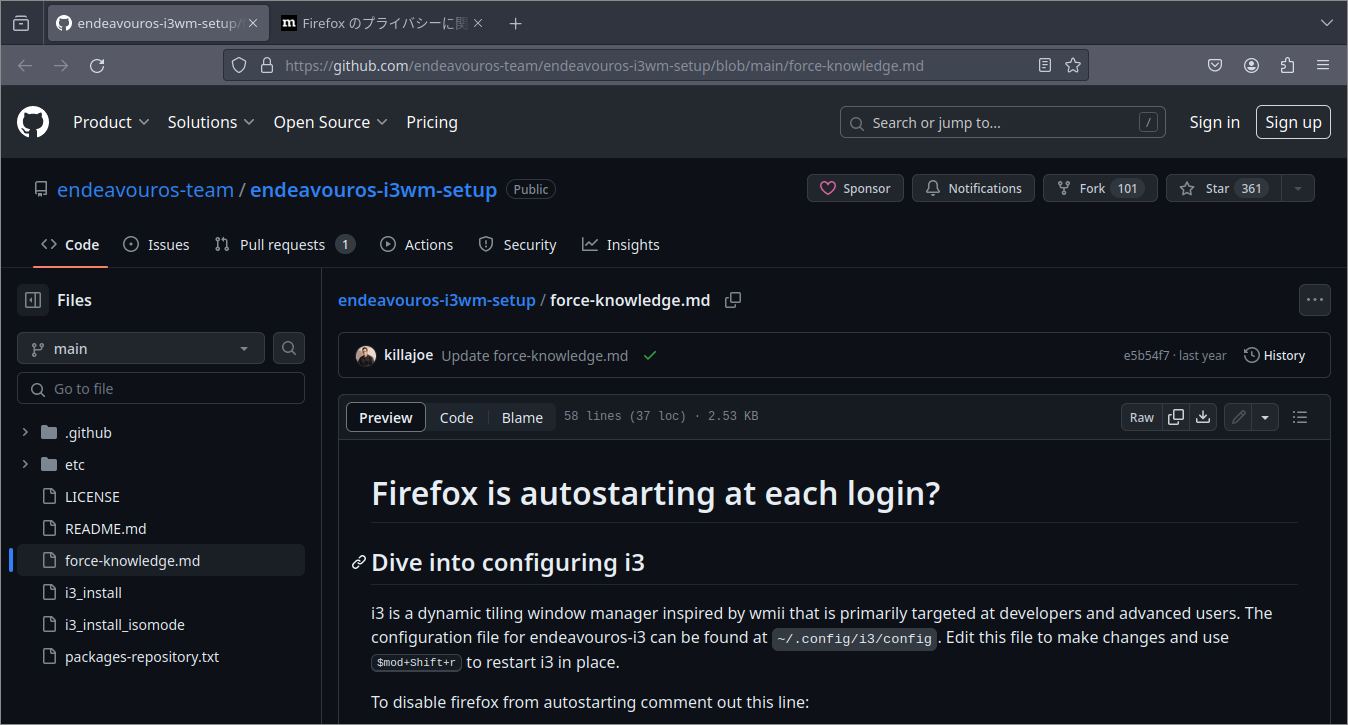This screenshot has height=725, width=1348.
Task: Open packages-repository.txt in file tree
Action: point(161,657)
